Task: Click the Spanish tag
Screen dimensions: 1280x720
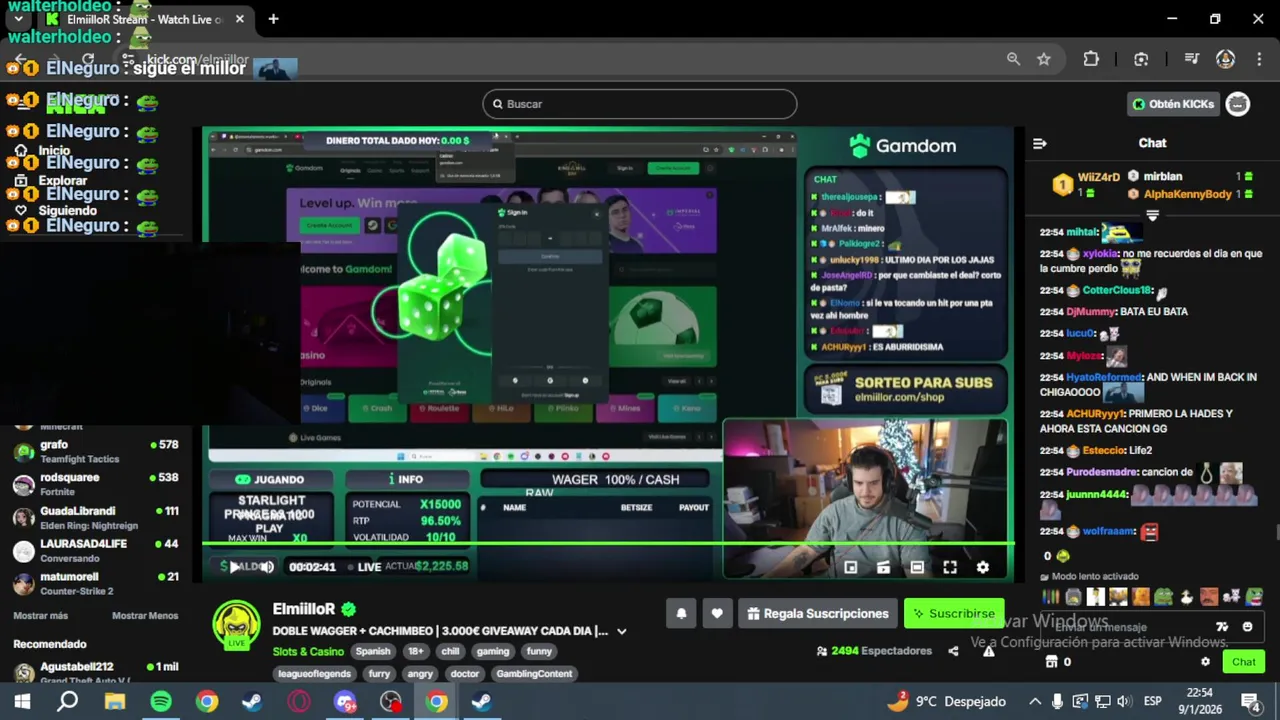Action: coord(373,651)
